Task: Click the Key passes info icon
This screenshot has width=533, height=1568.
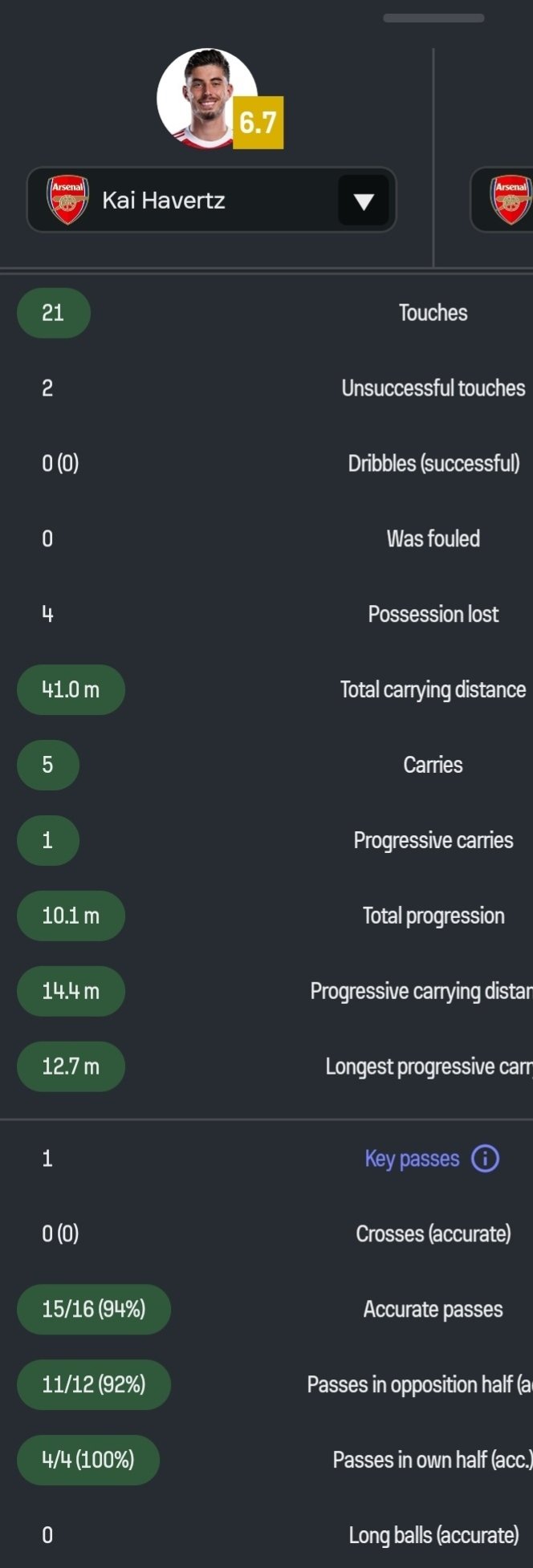Action: [x=485, y=1158]
